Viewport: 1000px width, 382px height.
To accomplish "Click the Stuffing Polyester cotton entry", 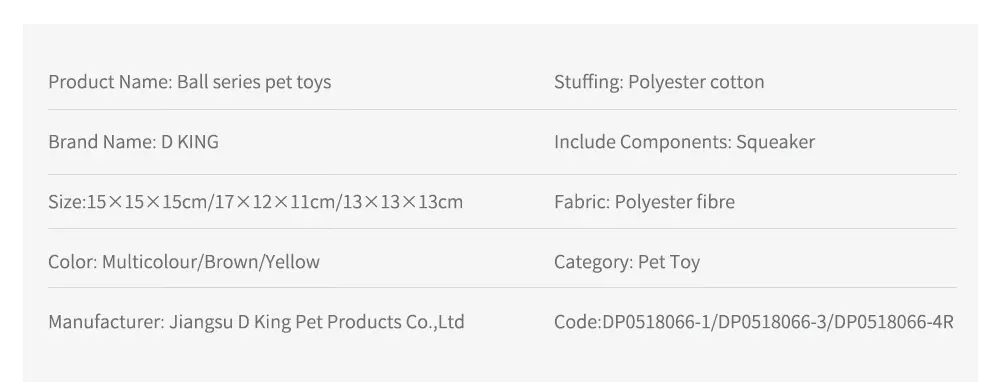I will tap(659, 82).
